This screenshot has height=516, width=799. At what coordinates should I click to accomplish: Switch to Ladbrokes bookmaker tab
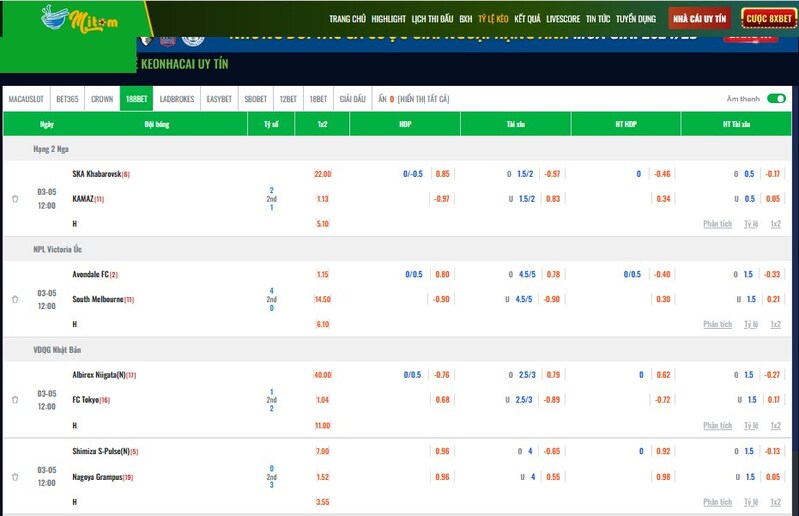point(177,99)
